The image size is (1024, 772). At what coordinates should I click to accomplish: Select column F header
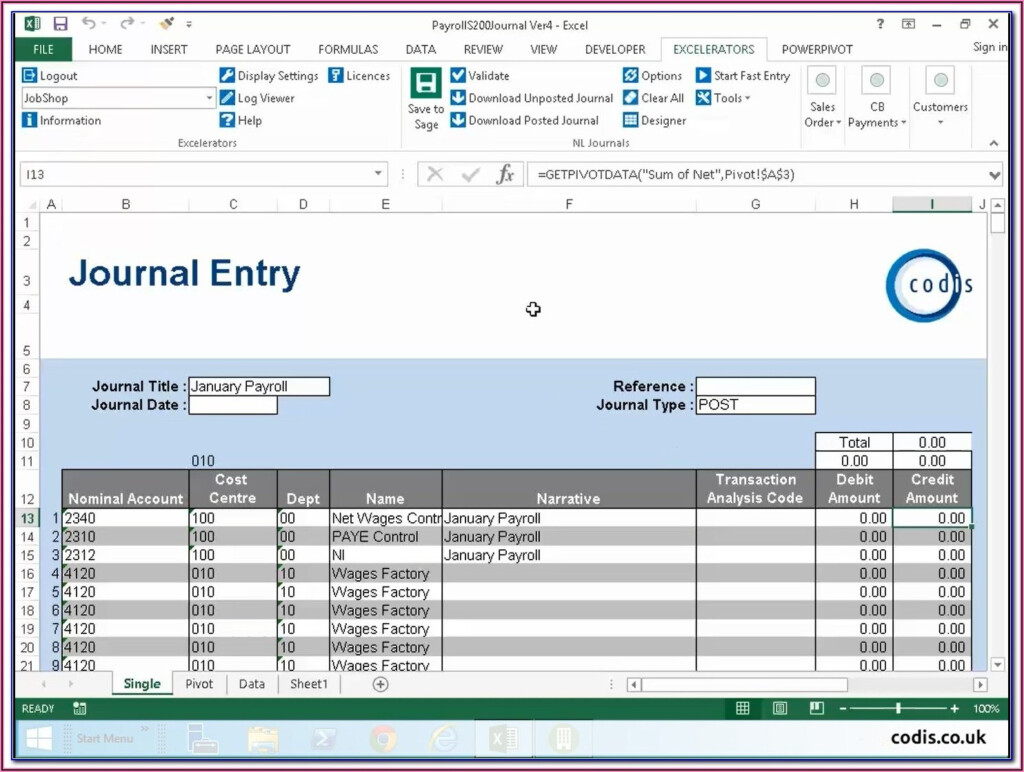(x=569, y=204)
